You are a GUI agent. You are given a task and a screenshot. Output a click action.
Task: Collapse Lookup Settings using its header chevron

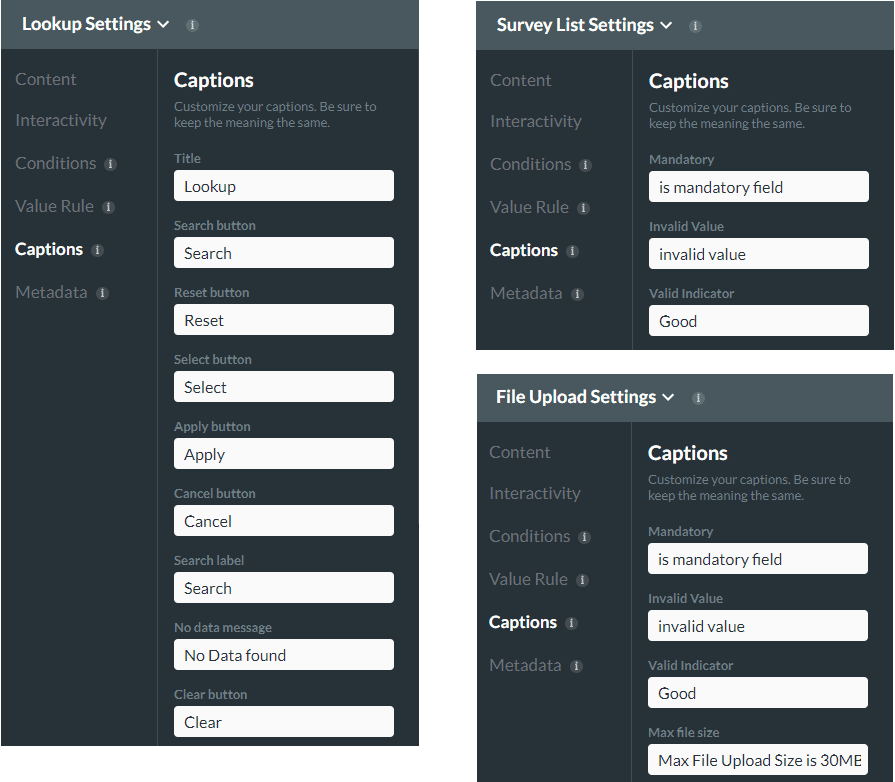point(166,24)
